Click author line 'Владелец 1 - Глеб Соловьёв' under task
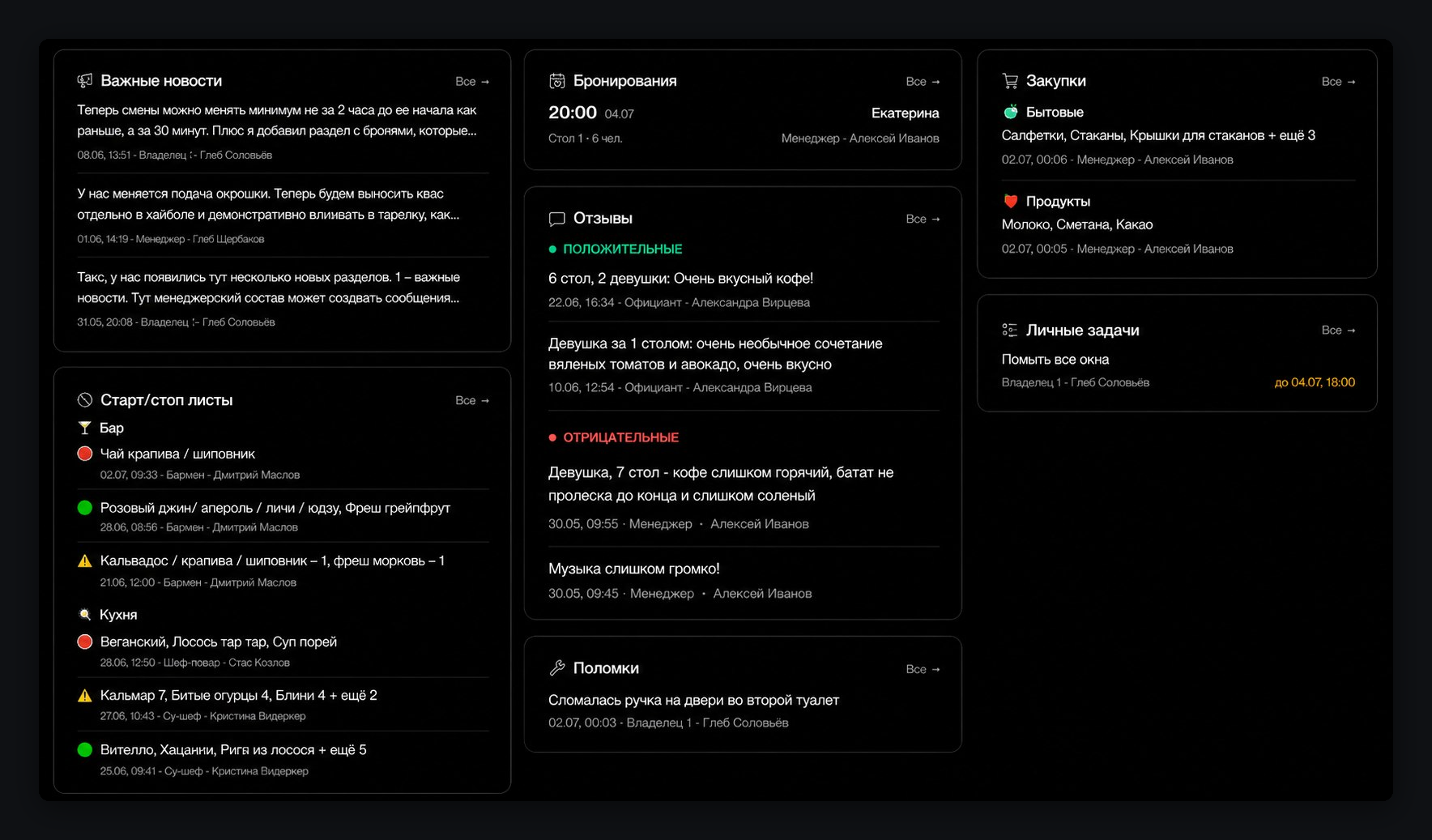 [x=1076, y=382]
